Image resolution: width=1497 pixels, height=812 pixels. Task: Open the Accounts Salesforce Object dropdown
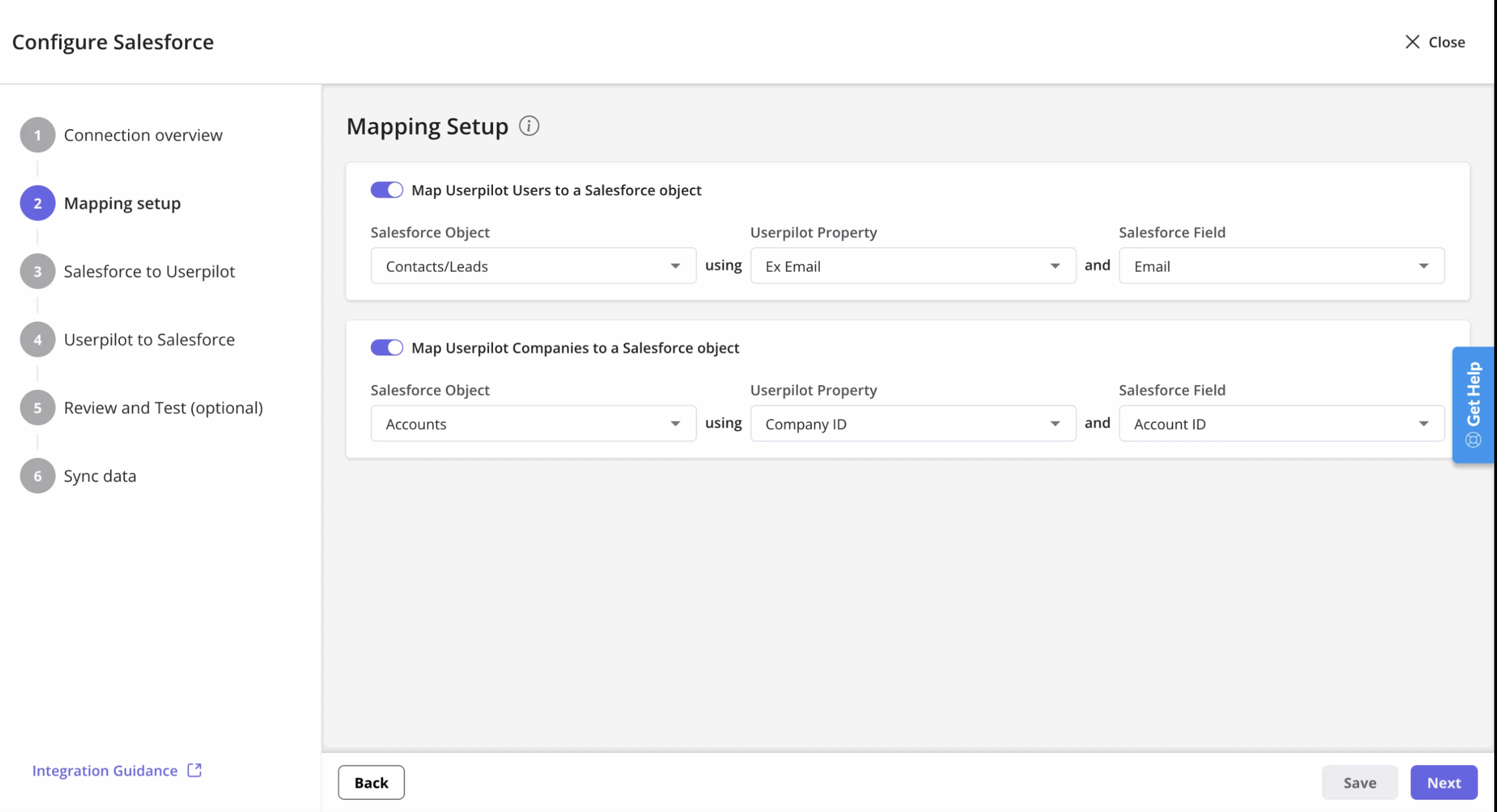(533, 424)
